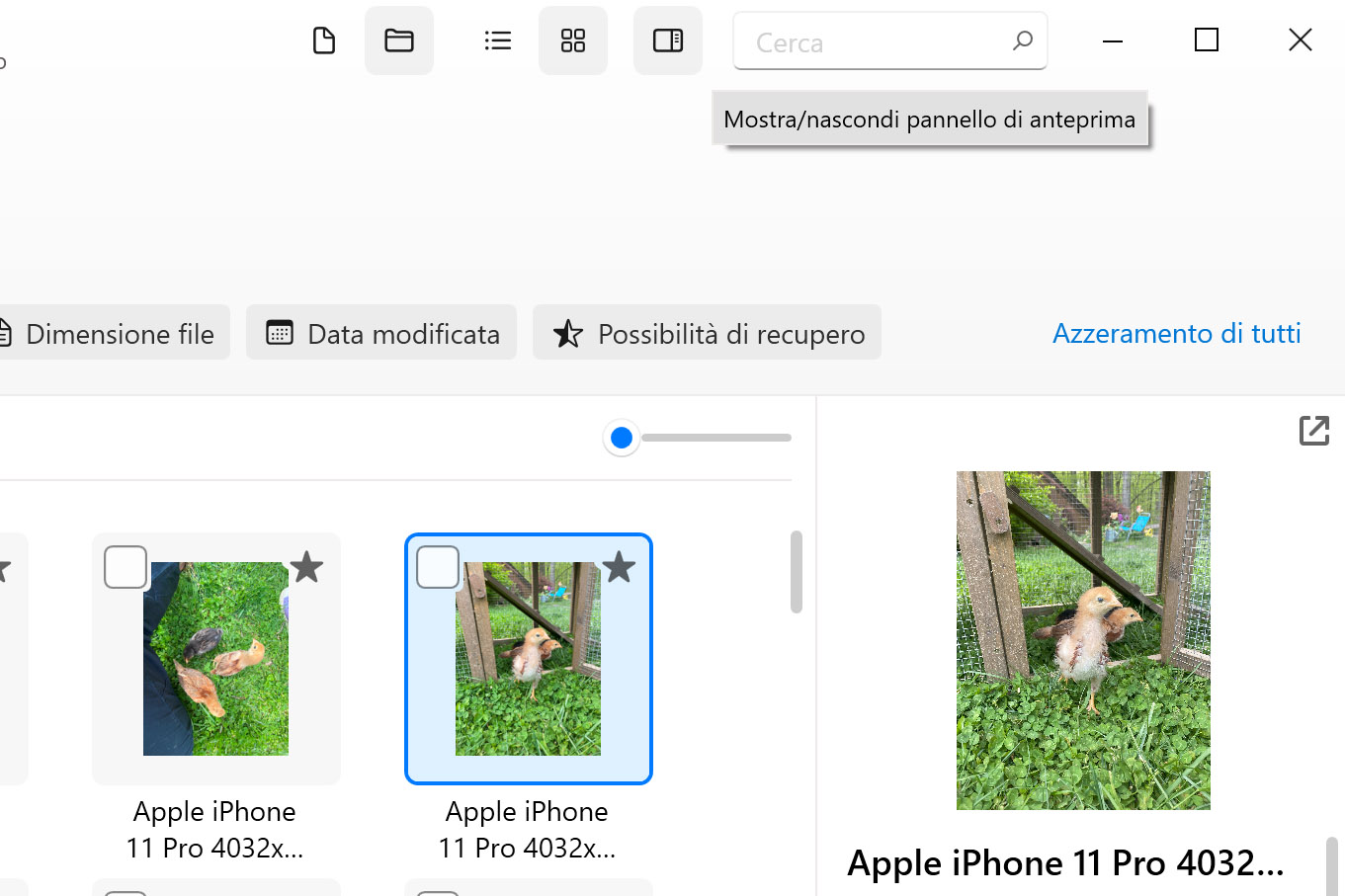Click the large preview image
This screenshot has width=1345, height=896.
click(x=1083, y=640)
